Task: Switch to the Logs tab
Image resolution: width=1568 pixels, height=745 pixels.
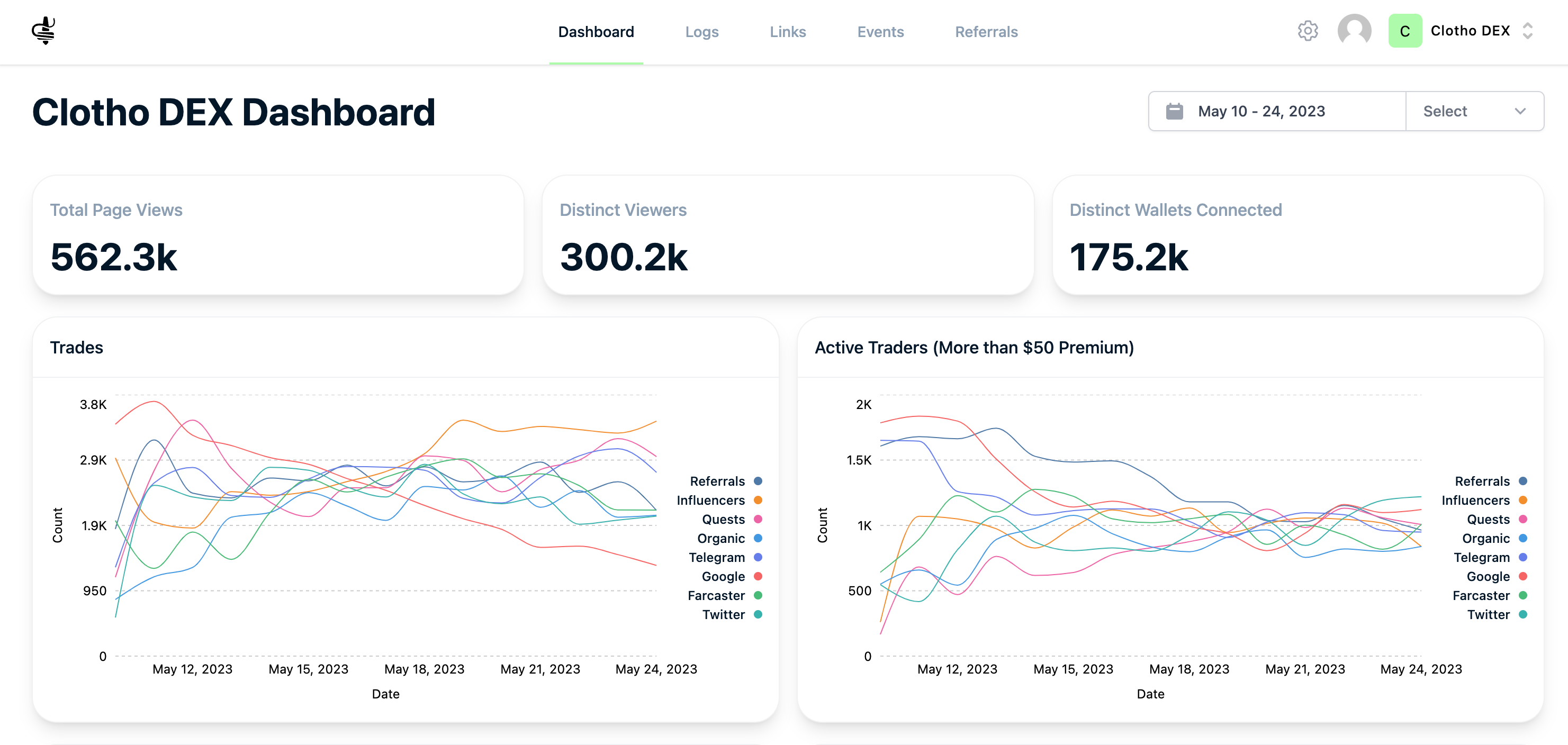Action: 701,32
